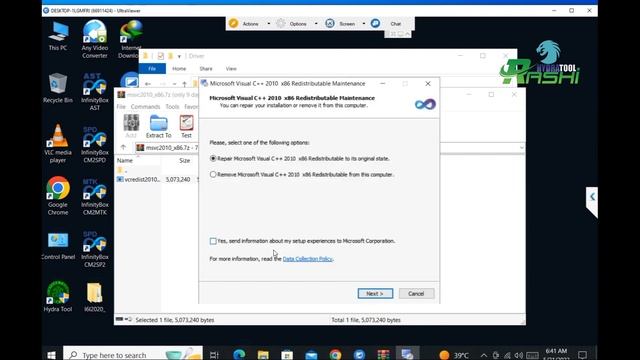This screenshot has height=360, width=640.
Task: Open the View tab in File Explorer ribbon
Action: coord(231,69)
